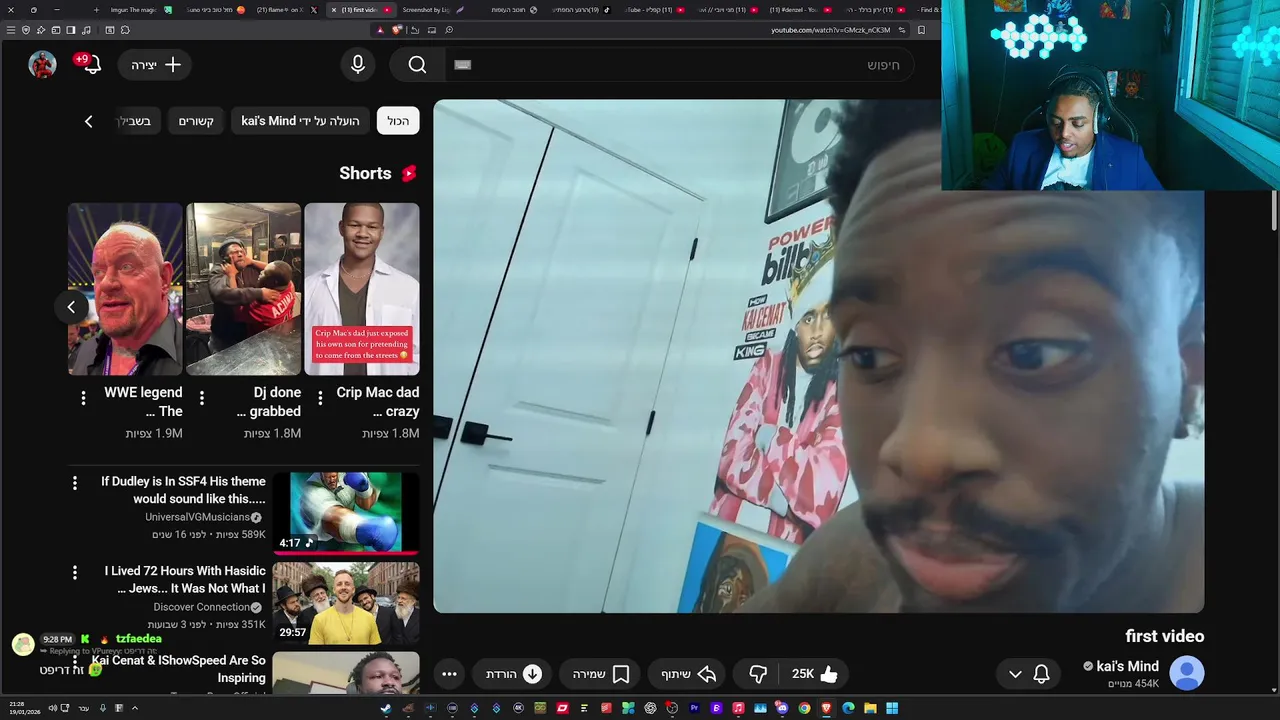
Task: Switch to the 'first video' YouTube tab
Action: pos(362,10)
